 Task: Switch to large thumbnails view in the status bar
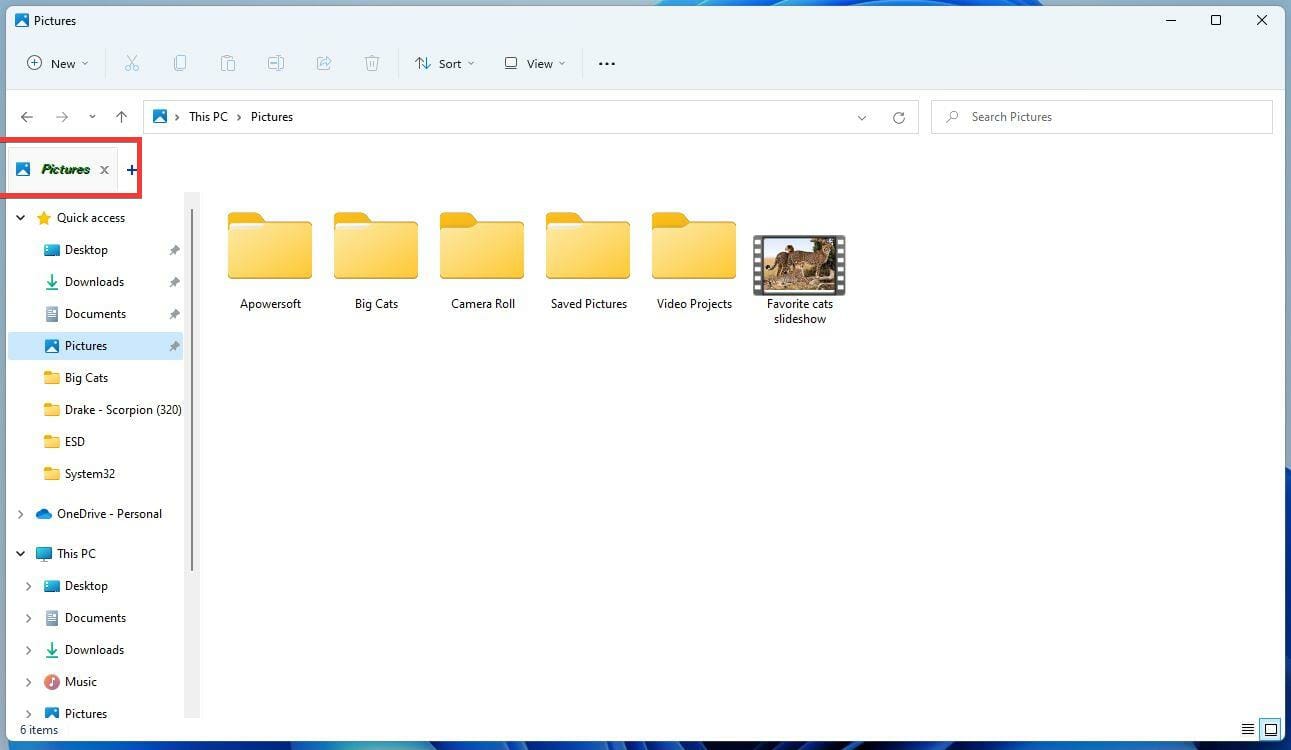(1270, 729)
